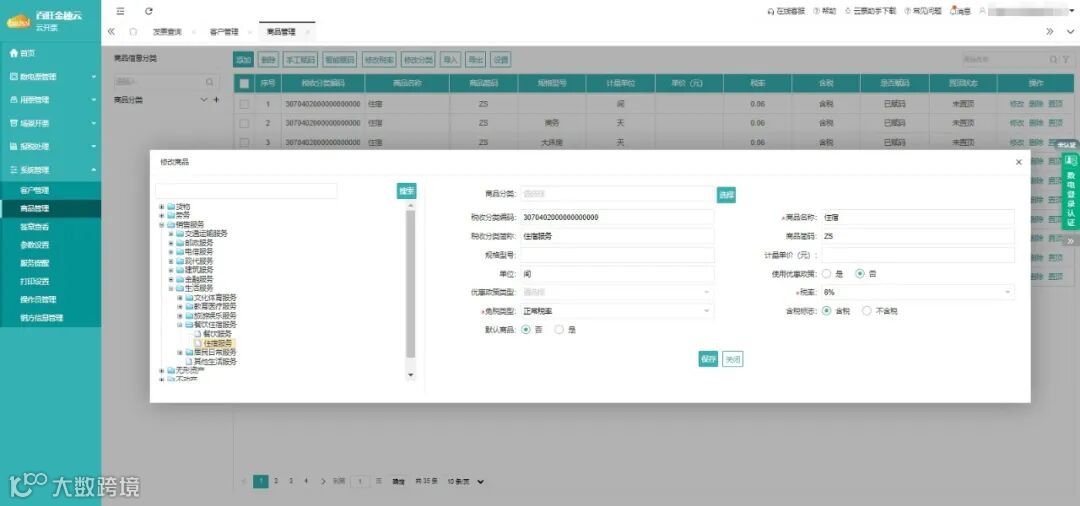
Task: Open the 优惠政策类型 dropdown
Action: (x=617, y=293)
